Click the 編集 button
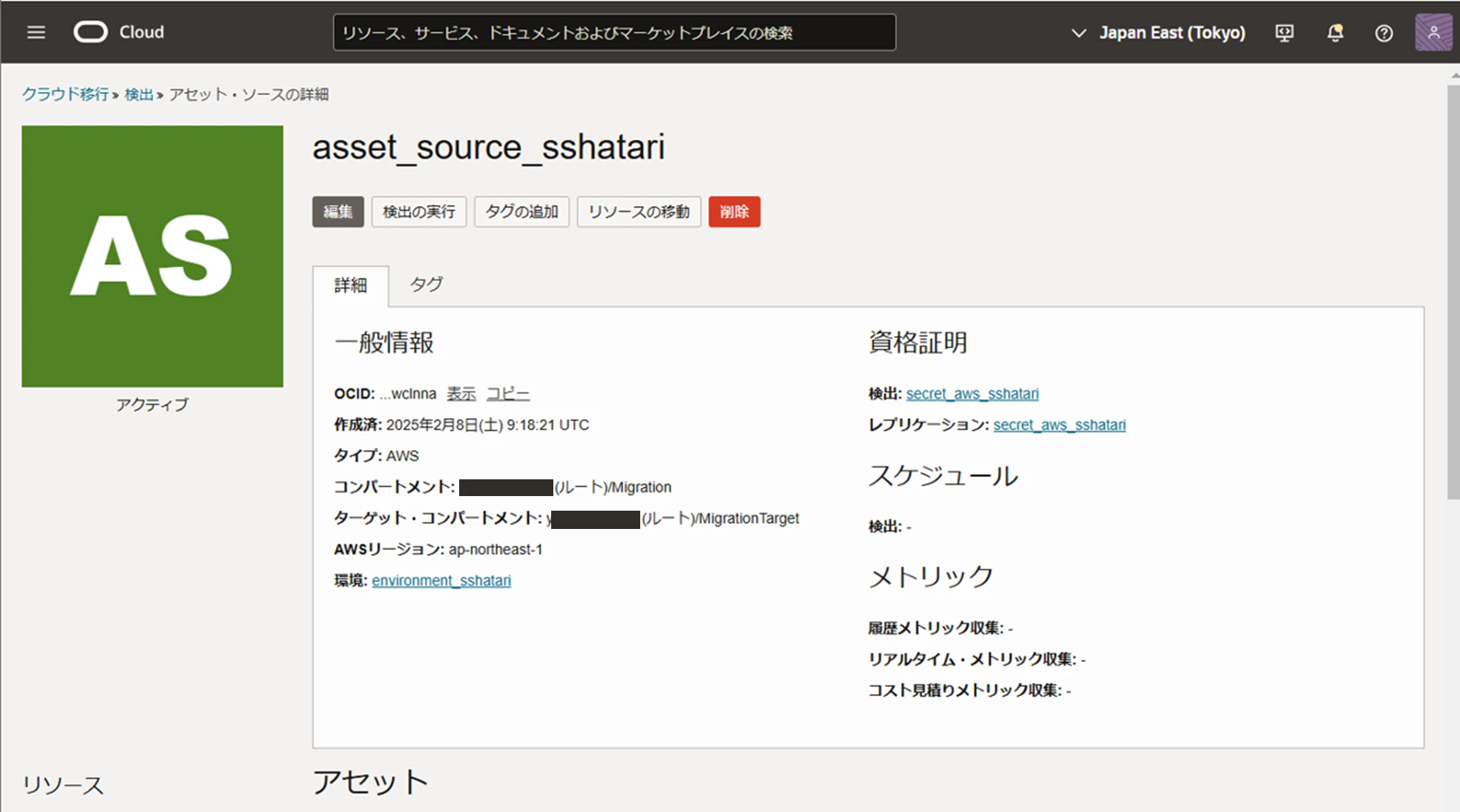The image size is (1460, 812). [338, 212]
